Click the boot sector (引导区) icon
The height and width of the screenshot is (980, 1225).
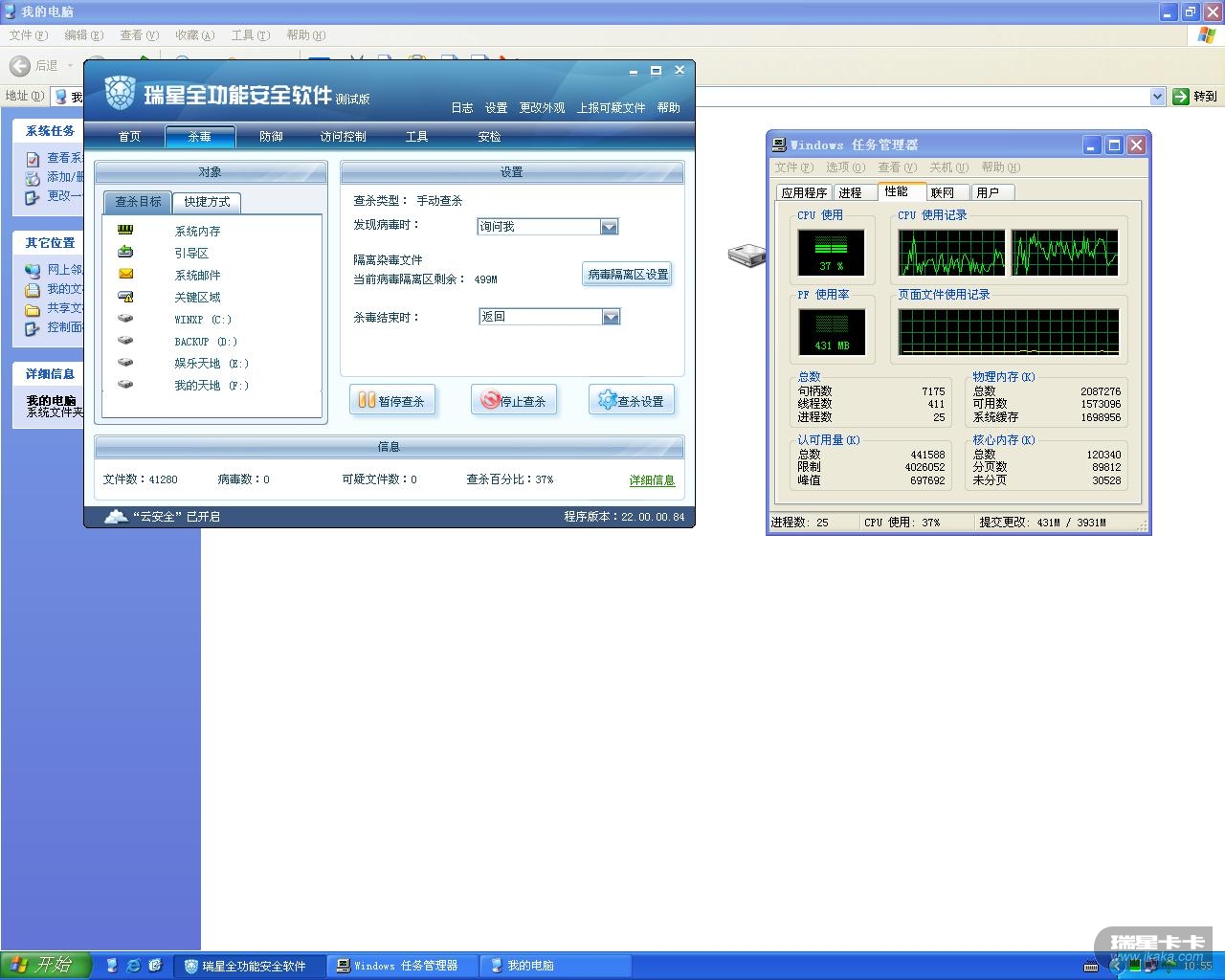[125, 252]
